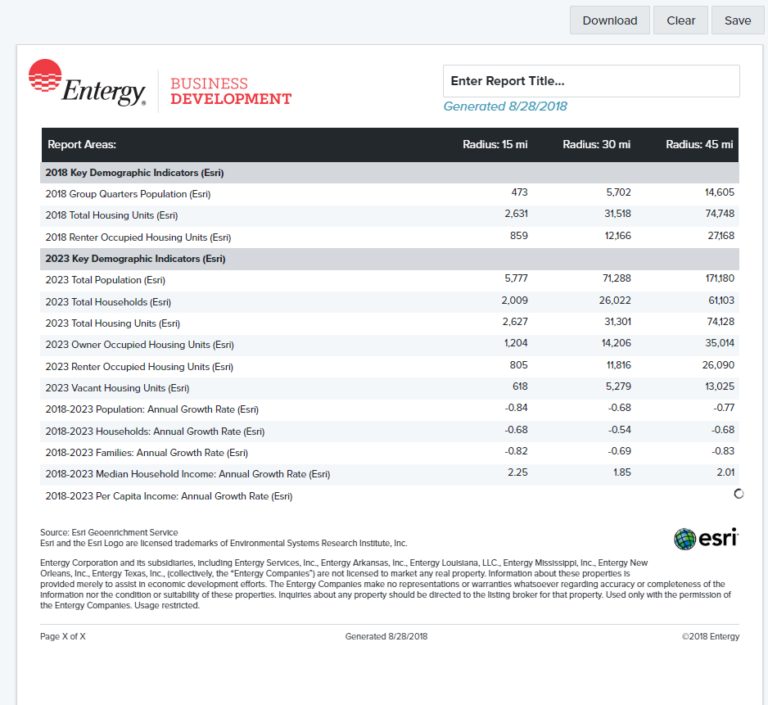Click the 2018-2023 Median Household Income growth row label
The height and width of the screenshot is (705, 768).
tap(187, 474)
